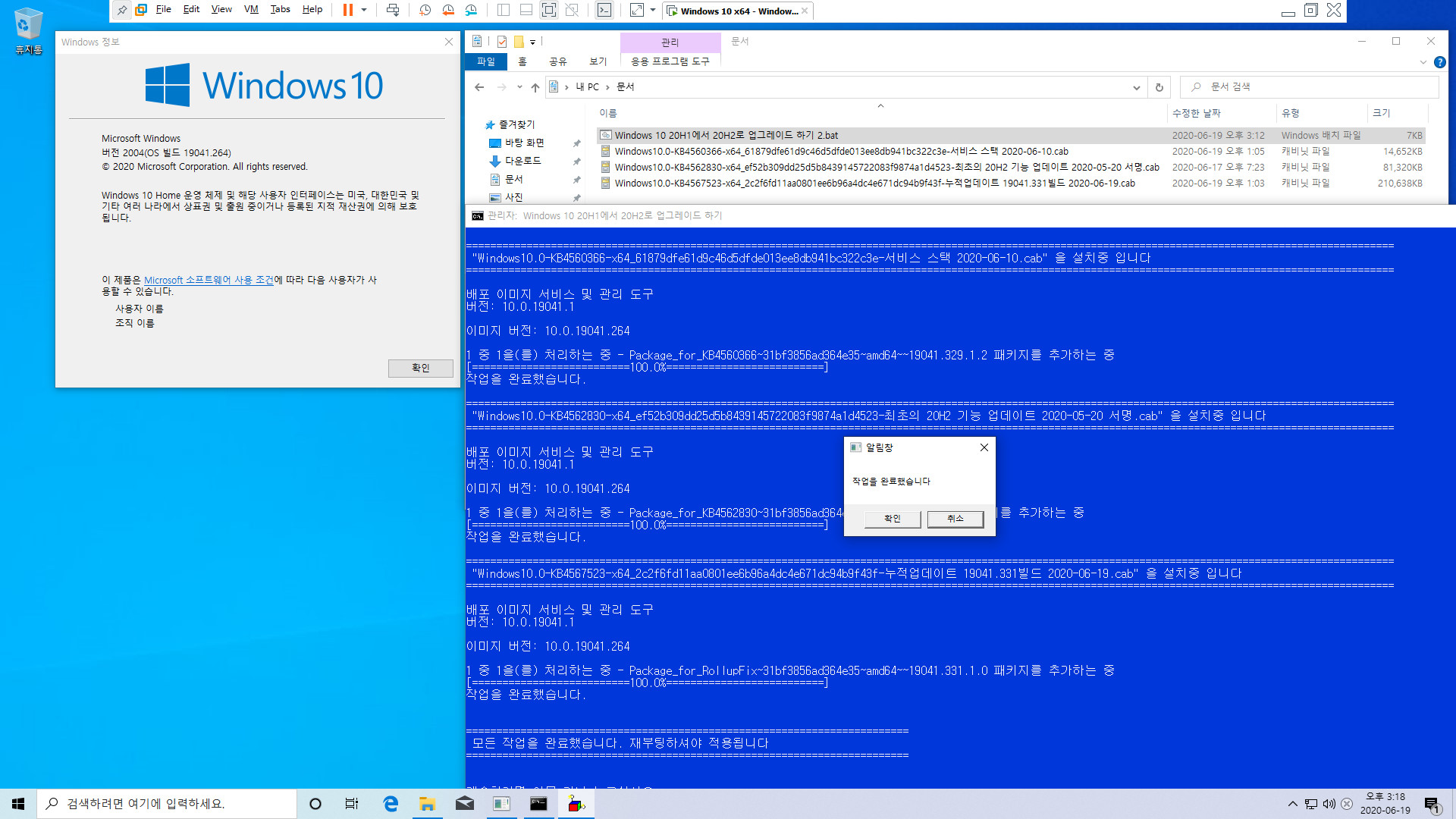Pause the virtual machine with the orange button
The height and width of the screenshot is (819, 1456).
tap(348, 10)
